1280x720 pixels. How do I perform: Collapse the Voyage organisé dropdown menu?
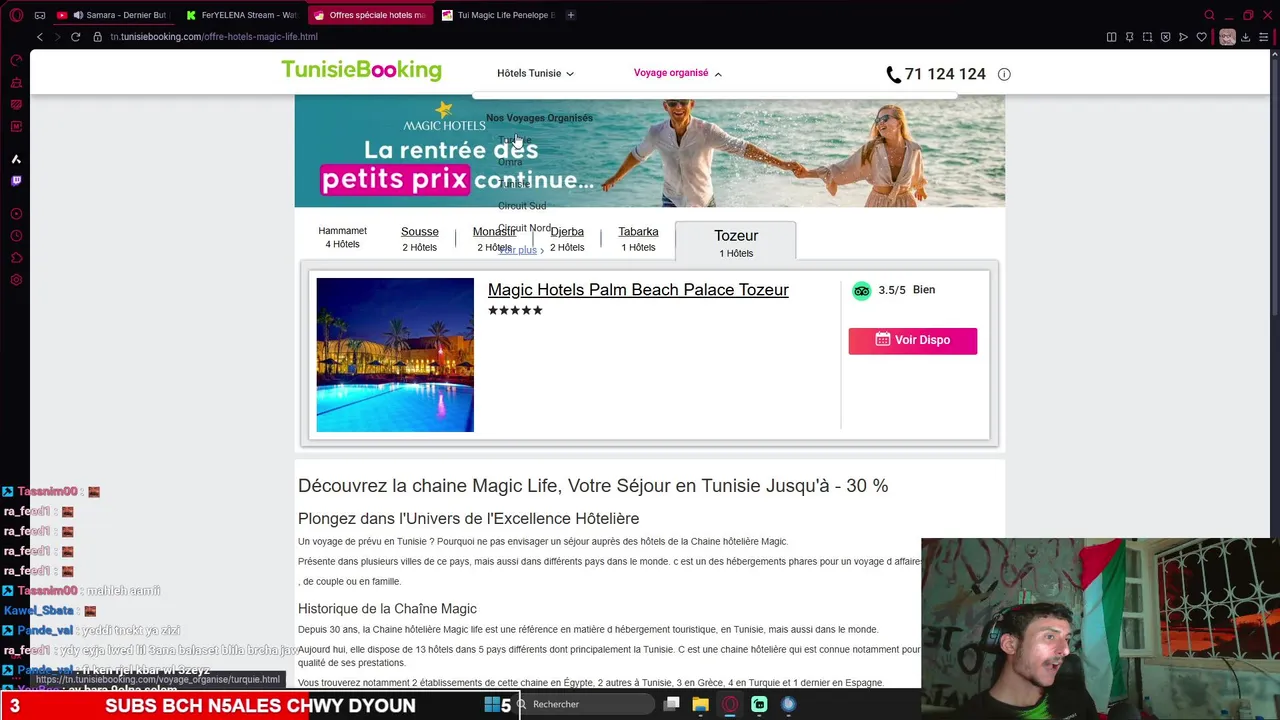click(x=677, y=73)
